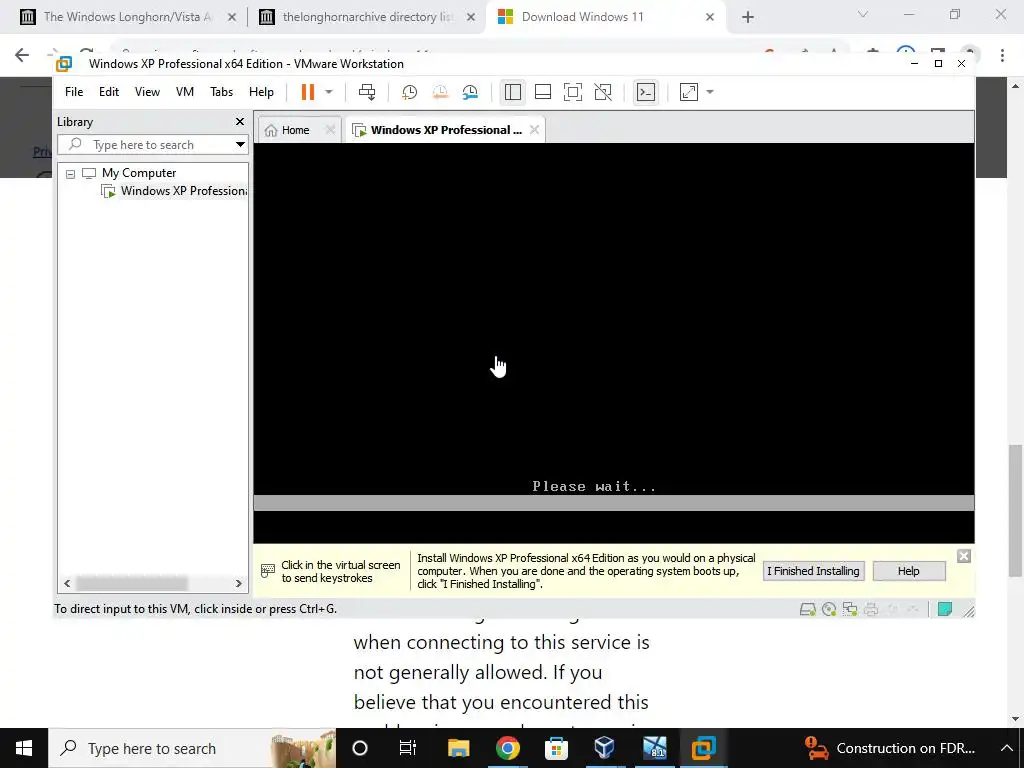Click the teal message log icon
The image size is (1024, 768).
(944, 609)
